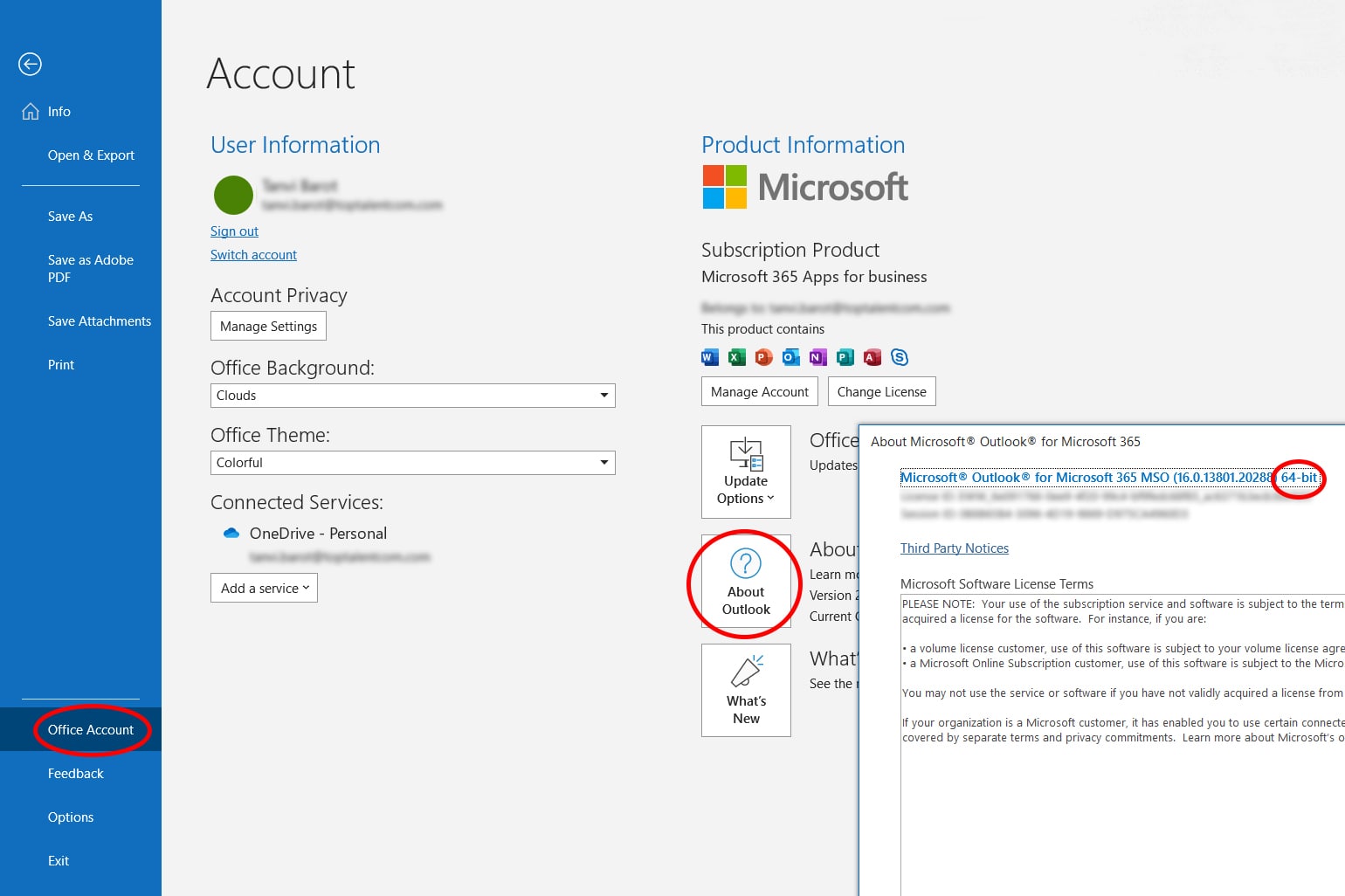Open the Third Party Notices link
The height and width of the screenshot is (896, 1345).
coord(954,548)
